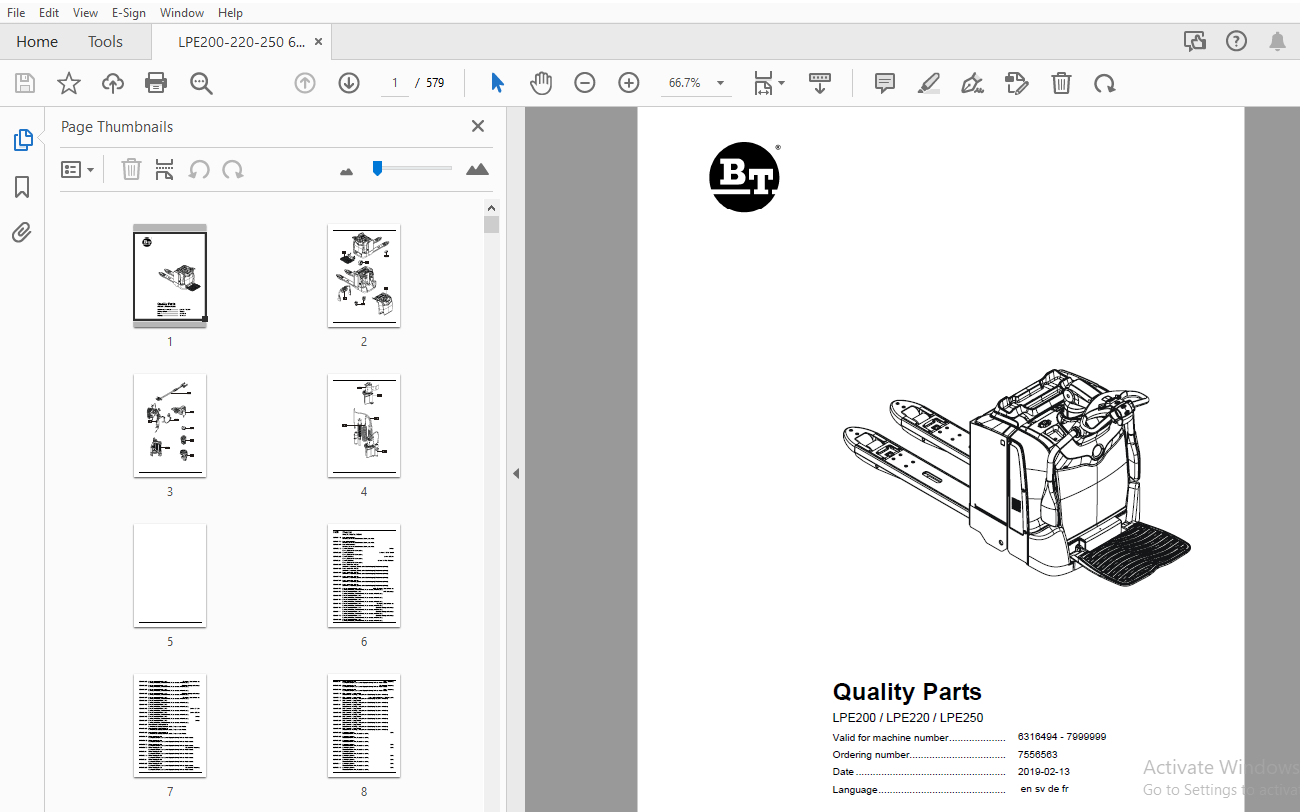Rotate thumbnails clockwise
This screenshot has height=812, width=1300.
point(233,169)
